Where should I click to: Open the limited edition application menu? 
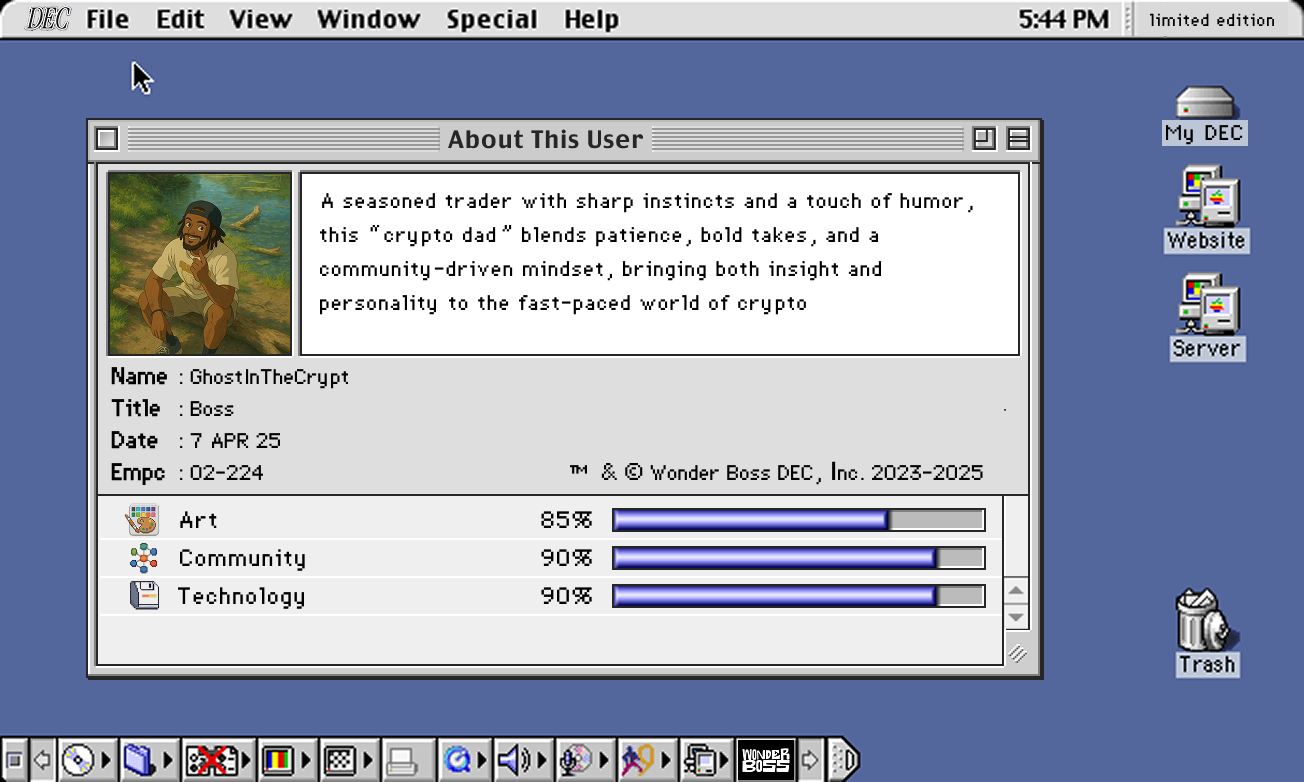point(1212,19)
